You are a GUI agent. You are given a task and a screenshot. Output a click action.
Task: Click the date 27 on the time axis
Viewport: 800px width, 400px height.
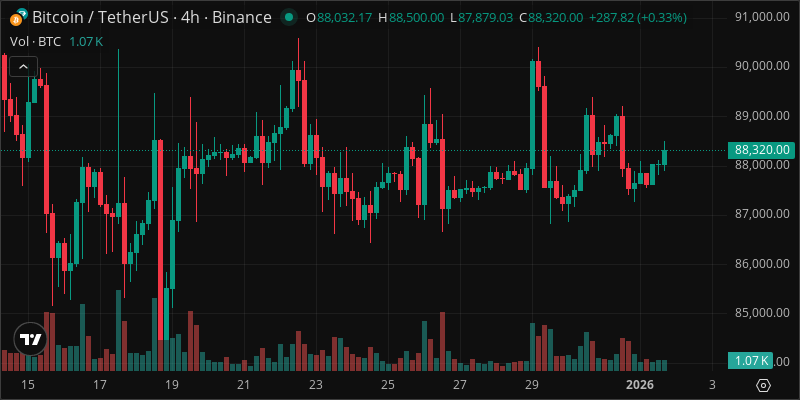[x=460, y=385]
